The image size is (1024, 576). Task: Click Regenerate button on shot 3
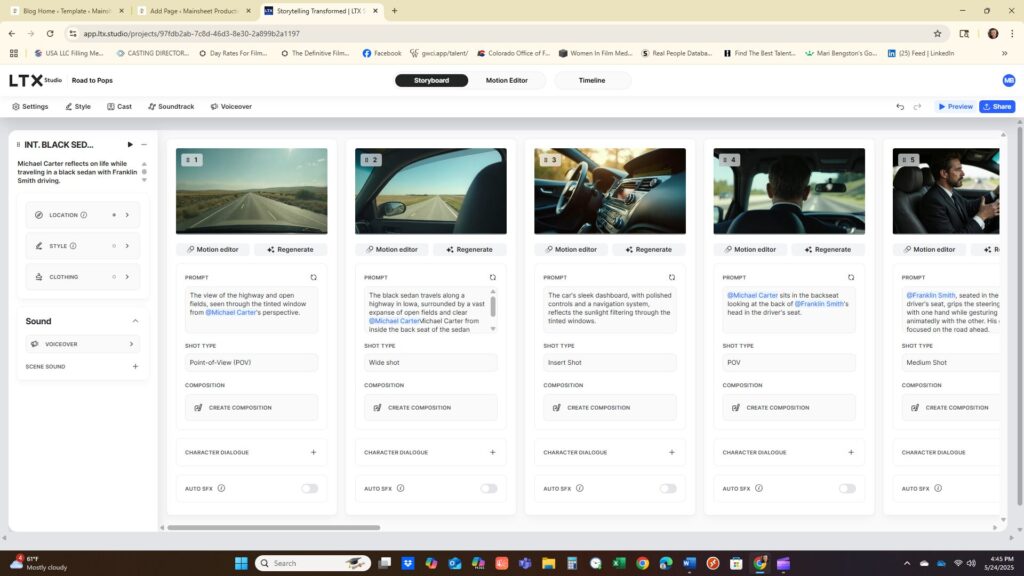pyautogui.click(x=648, y=249)
